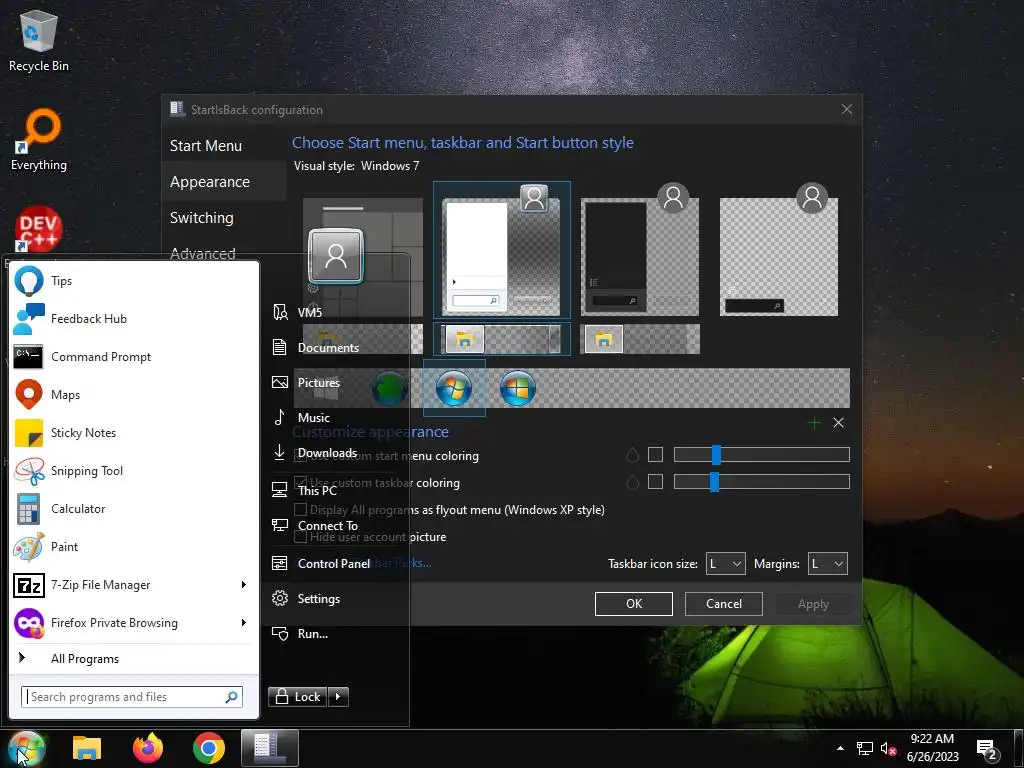Open Paint from the Start menu
The width and height of the screenshot is (1024, 768).
pos(133,547)
